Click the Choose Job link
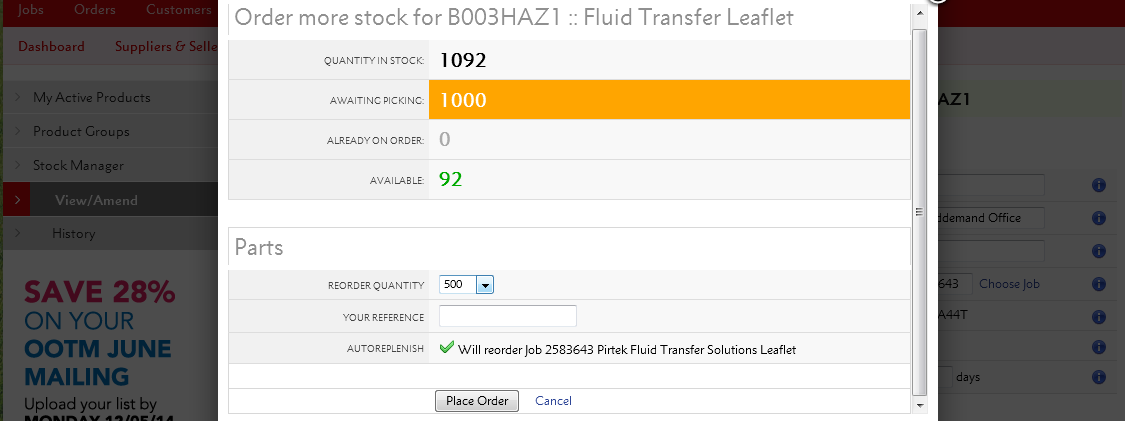The image size is (1125, 421). point(1009,284)
